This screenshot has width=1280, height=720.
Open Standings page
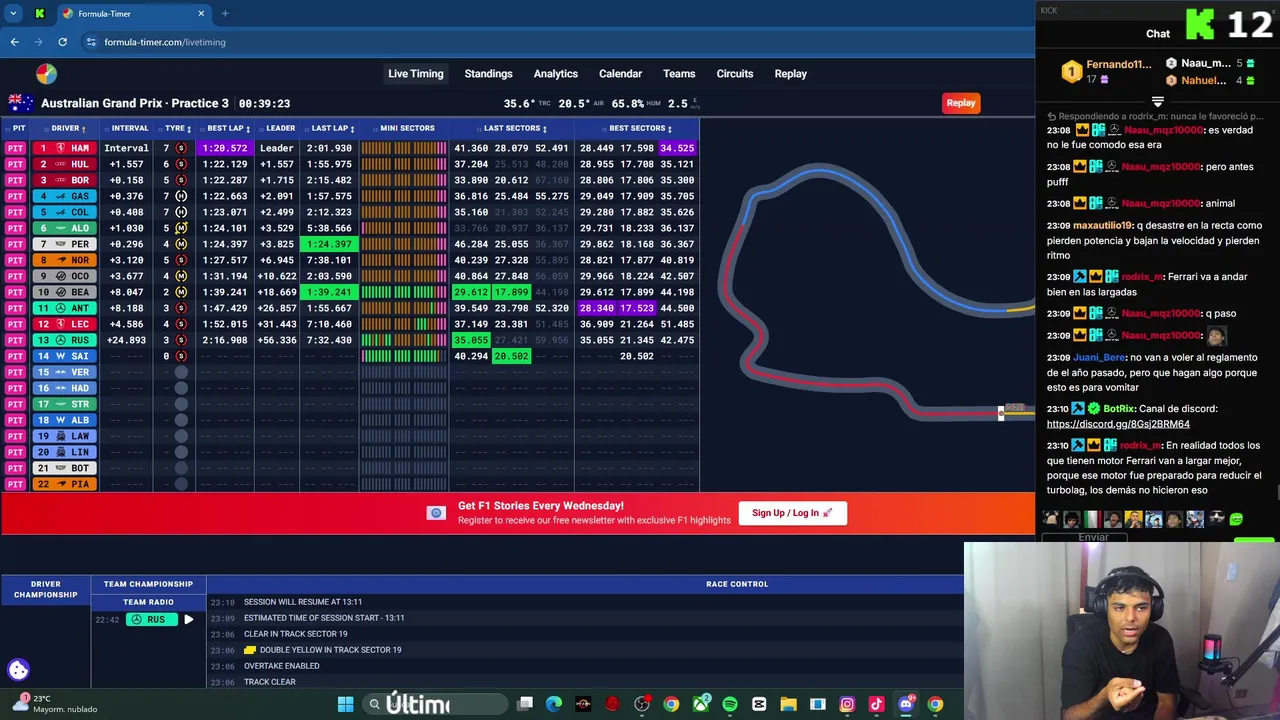[x=488, y=74]
